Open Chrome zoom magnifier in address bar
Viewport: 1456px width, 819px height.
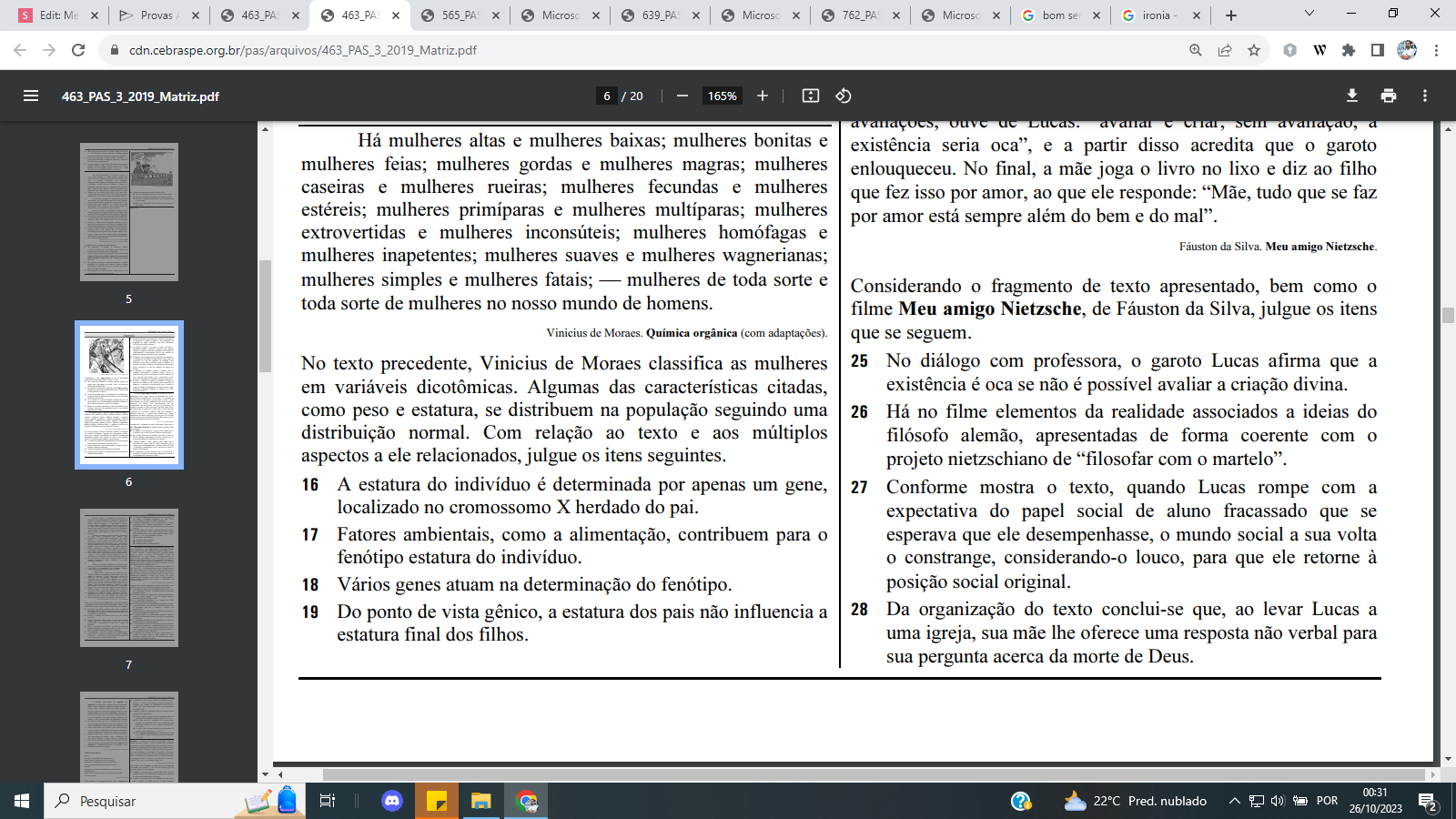pyautogui.click(x=1196, y=50)
